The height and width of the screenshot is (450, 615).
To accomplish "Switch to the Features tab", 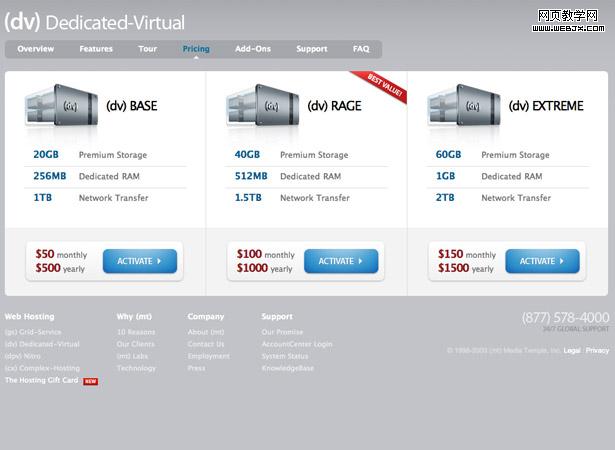I will [x=96, y=49].
